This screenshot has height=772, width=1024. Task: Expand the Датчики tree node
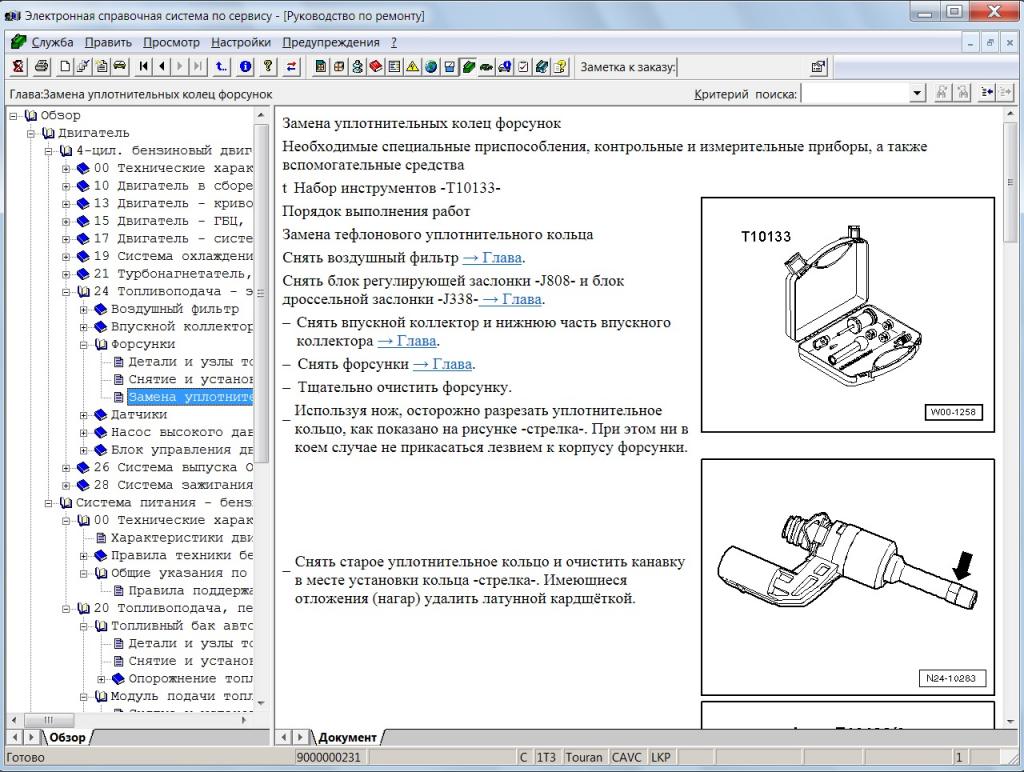tap(84, 415)
